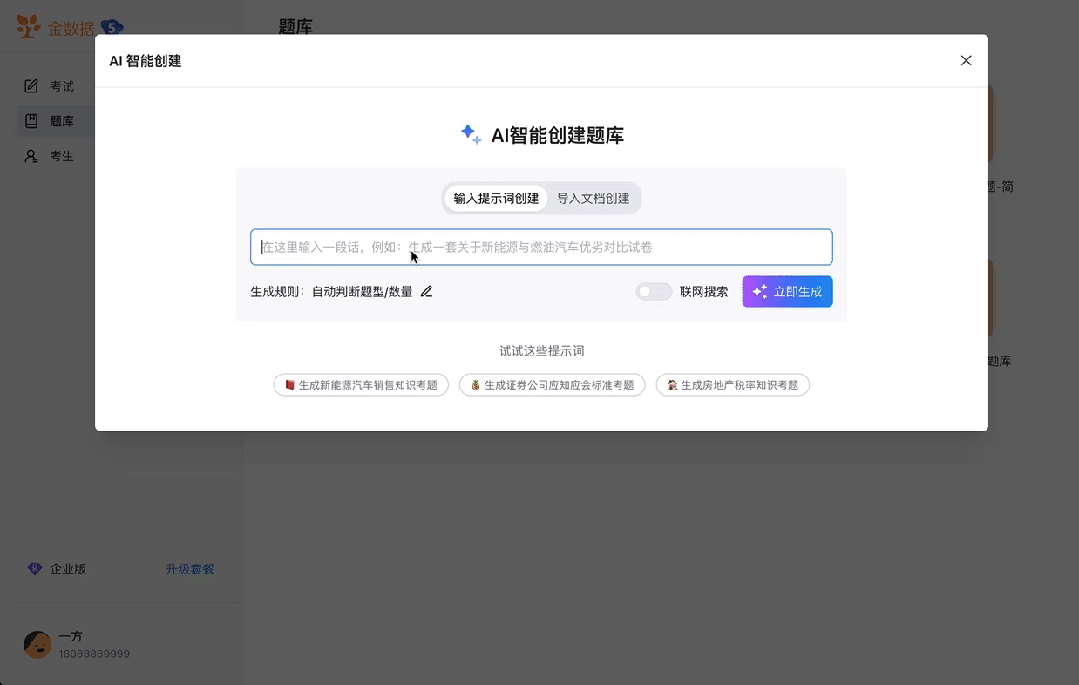The height and width of the screenshot is (685, 1079).
Task: Select the 输入提示词创建 tab
Action: tap(495, 198)
